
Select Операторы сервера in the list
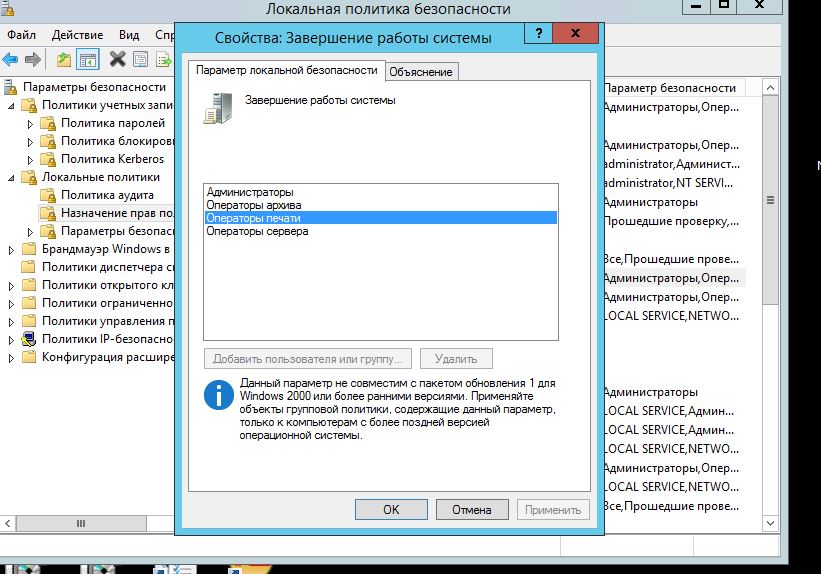381,231
